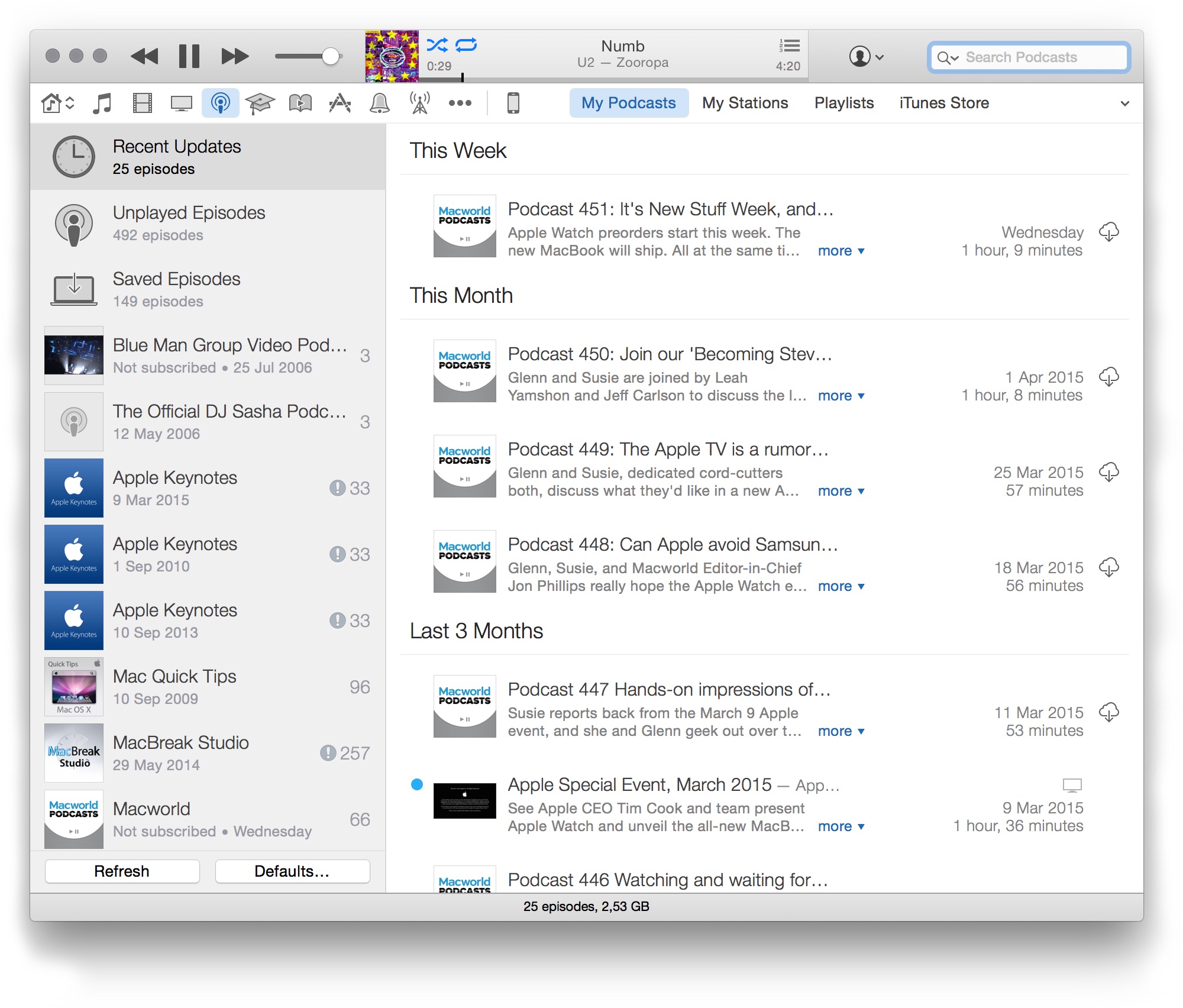
Task: Skip back with the rewind button
Action: [x=145, y=56]
